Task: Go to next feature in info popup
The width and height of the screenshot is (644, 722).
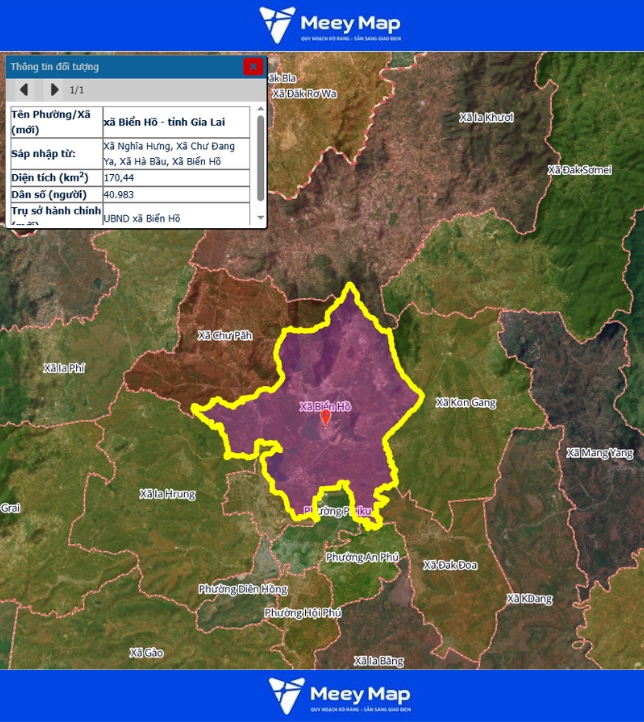Action: pos(54,90)
